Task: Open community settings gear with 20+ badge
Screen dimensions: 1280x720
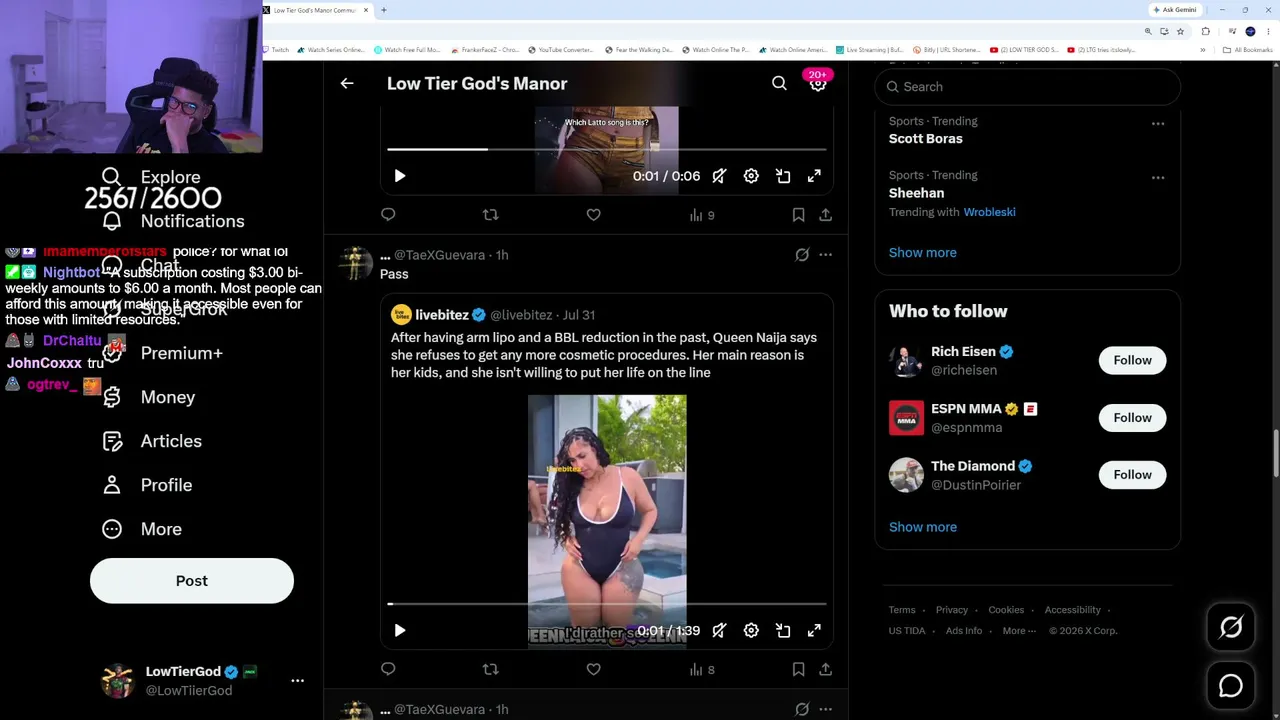Action: tap(818, 84)
